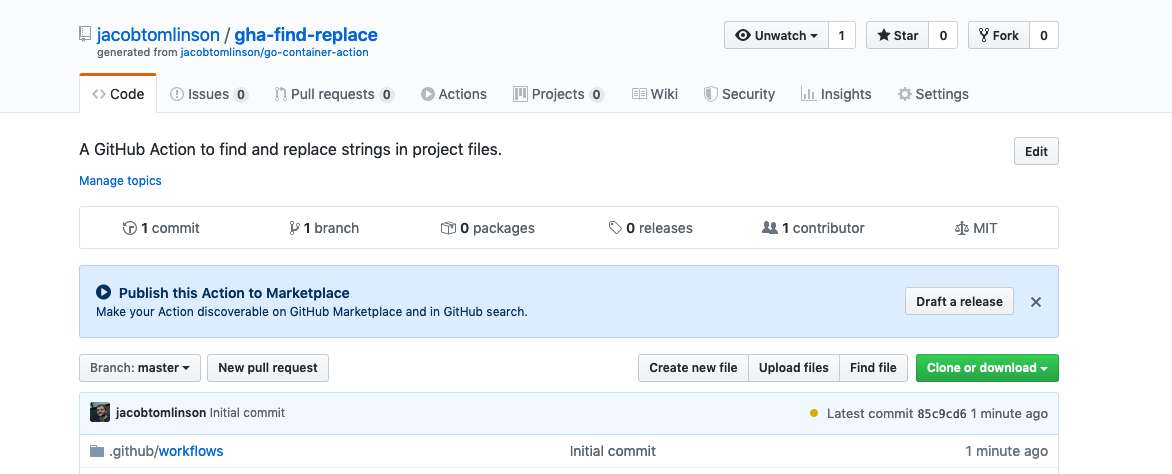Screen dimensions: 1172x474
Task: Switch to the Code tab
Action: coord(118,94)
